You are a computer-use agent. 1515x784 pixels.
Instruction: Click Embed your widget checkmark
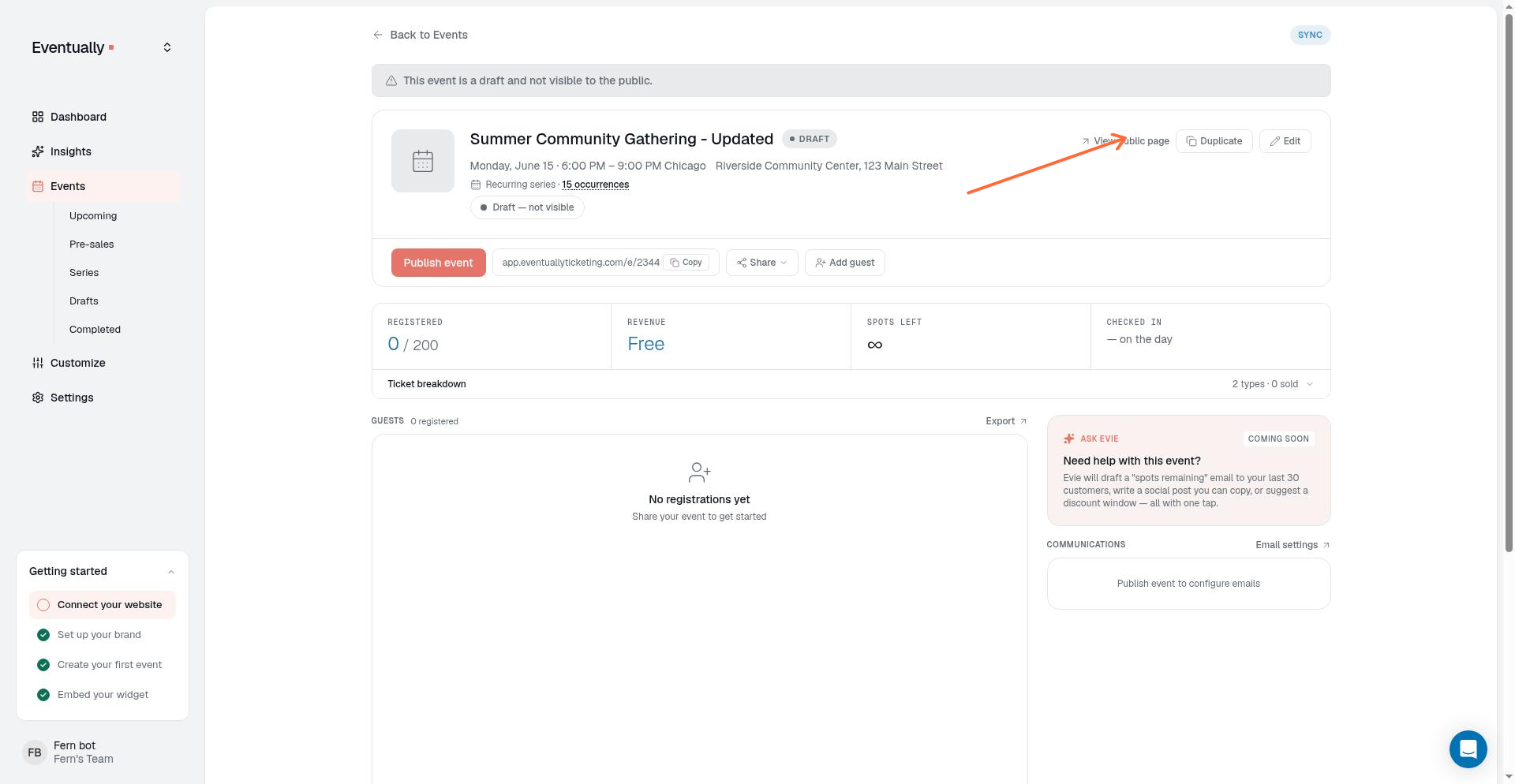pyautogui.click(x=43, y=695)
